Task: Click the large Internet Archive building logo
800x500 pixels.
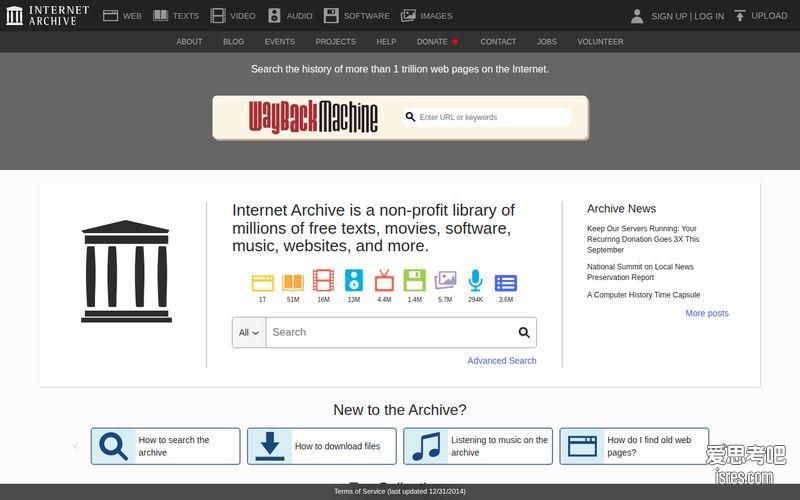Action: pyautogui.click(x=126, y=271)
